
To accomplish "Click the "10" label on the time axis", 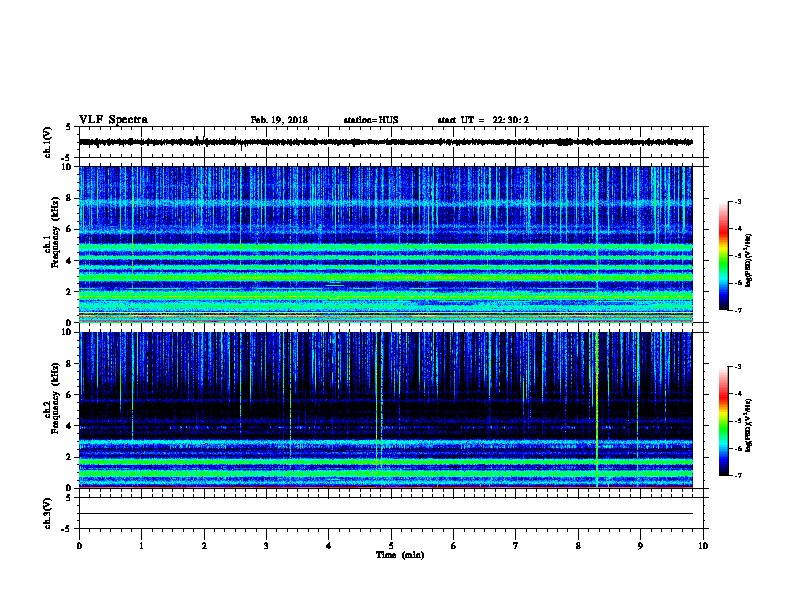I will (x=703, y=546).
